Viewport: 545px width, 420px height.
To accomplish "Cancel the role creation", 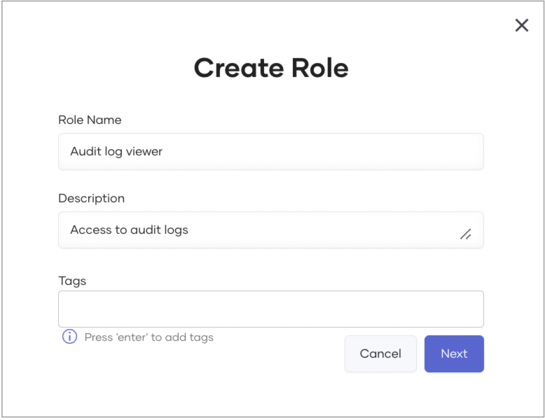I will point(380,354).
